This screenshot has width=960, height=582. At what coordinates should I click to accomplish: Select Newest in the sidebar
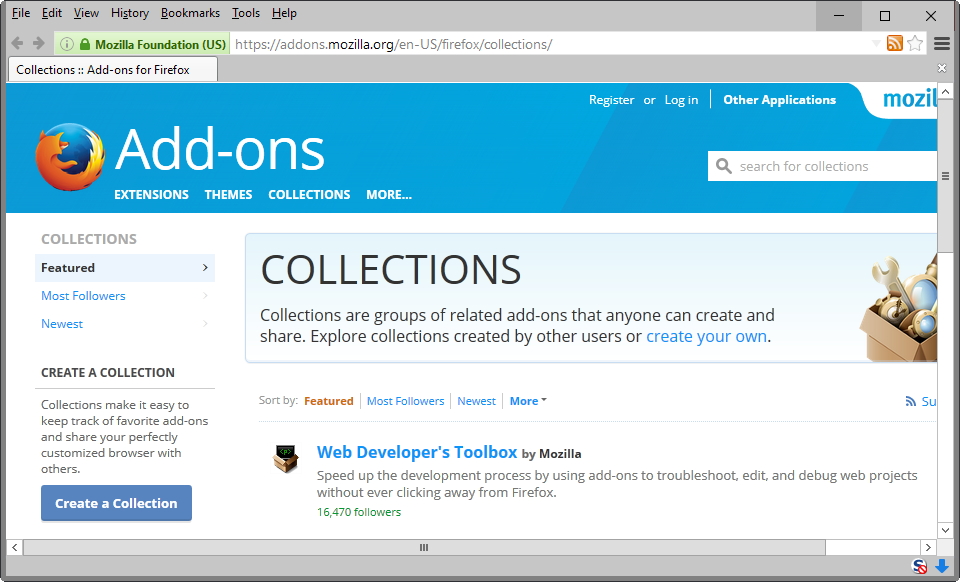point(62,323)
